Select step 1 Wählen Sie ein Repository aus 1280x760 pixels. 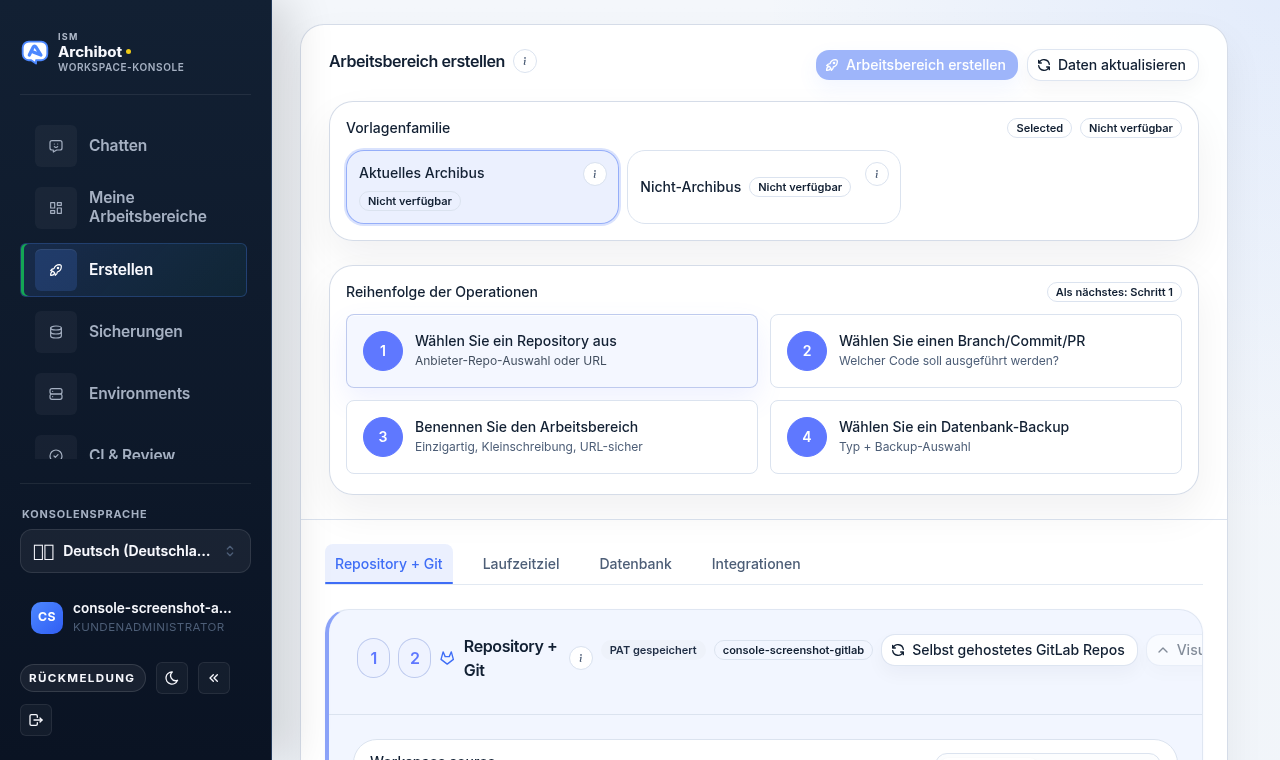(552, 351)
